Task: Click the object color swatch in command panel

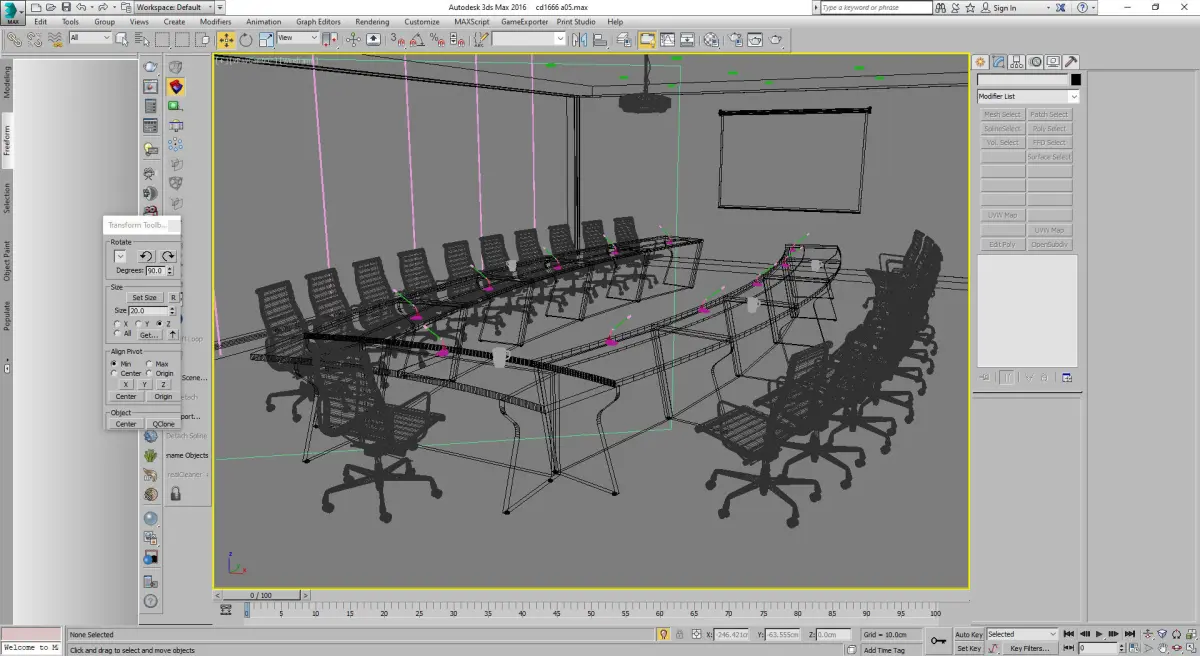Action: click(x=1076, y=79)
